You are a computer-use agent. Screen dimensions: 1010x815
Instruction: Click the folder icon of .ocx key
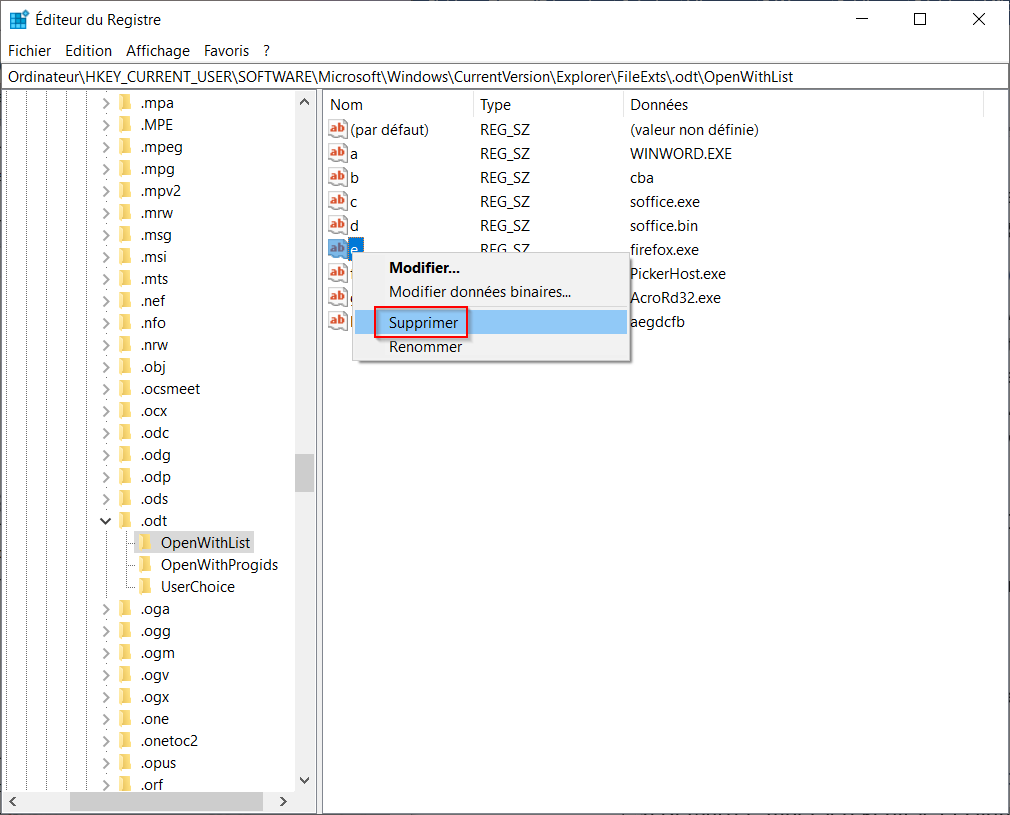[126, 410]
